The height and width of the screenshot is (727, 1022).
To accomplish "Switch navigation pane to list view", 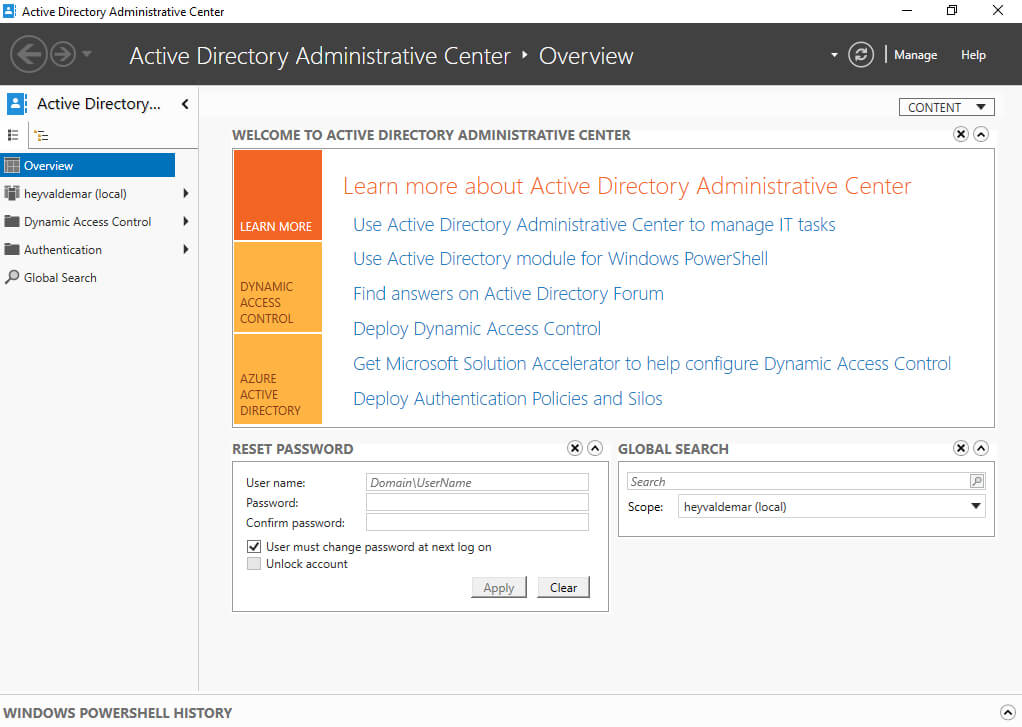I will (x=13, y=135).
